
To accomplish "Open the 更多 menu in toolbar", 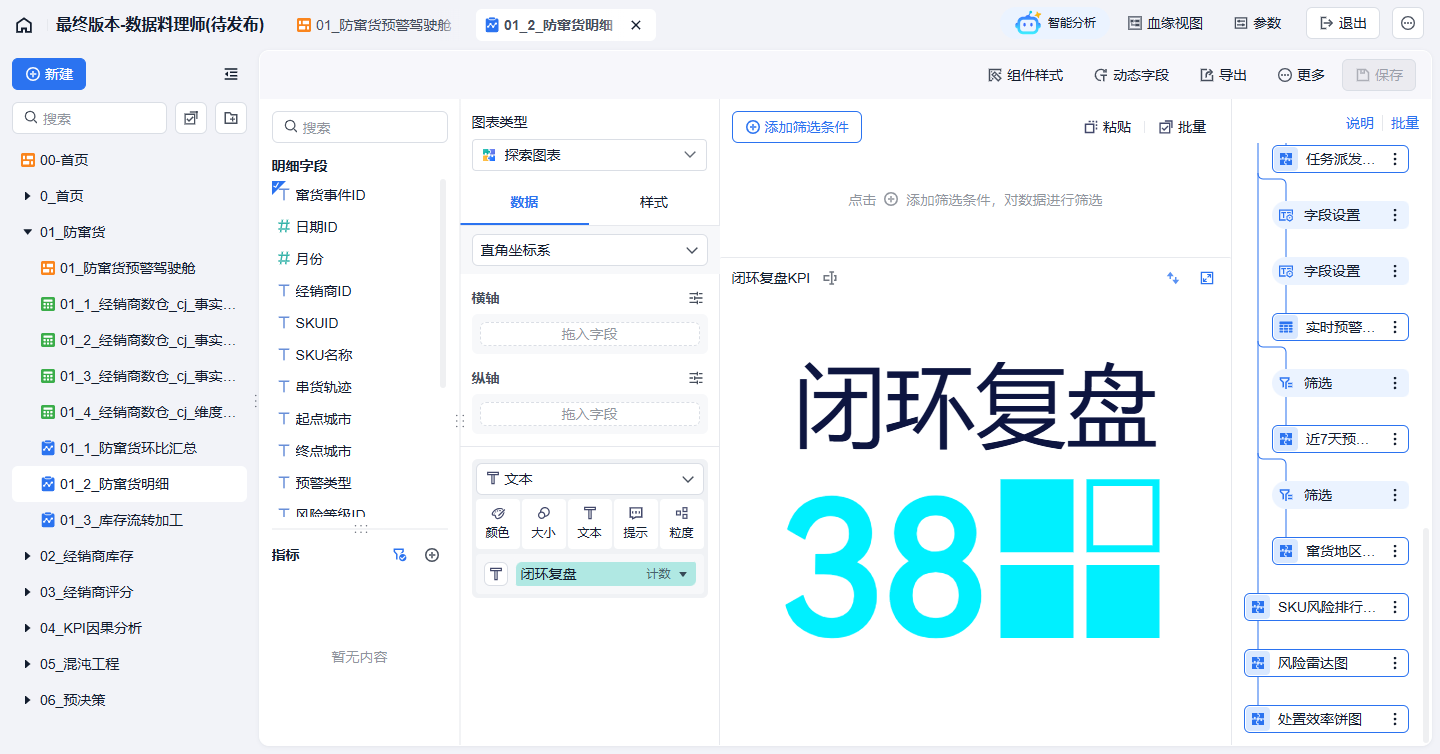I will point(1301,75).
